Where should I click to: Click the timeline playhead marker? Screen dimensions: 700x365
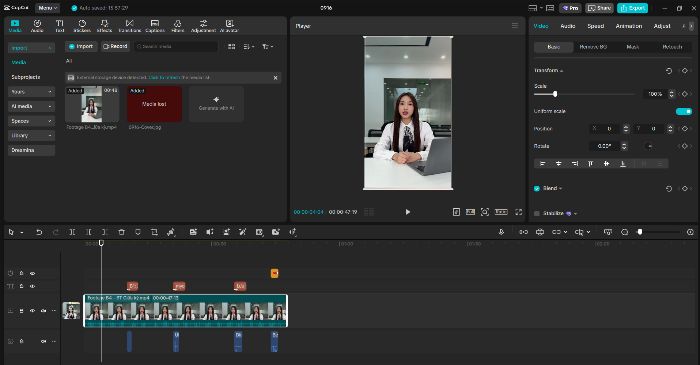(x=101, y=243)
